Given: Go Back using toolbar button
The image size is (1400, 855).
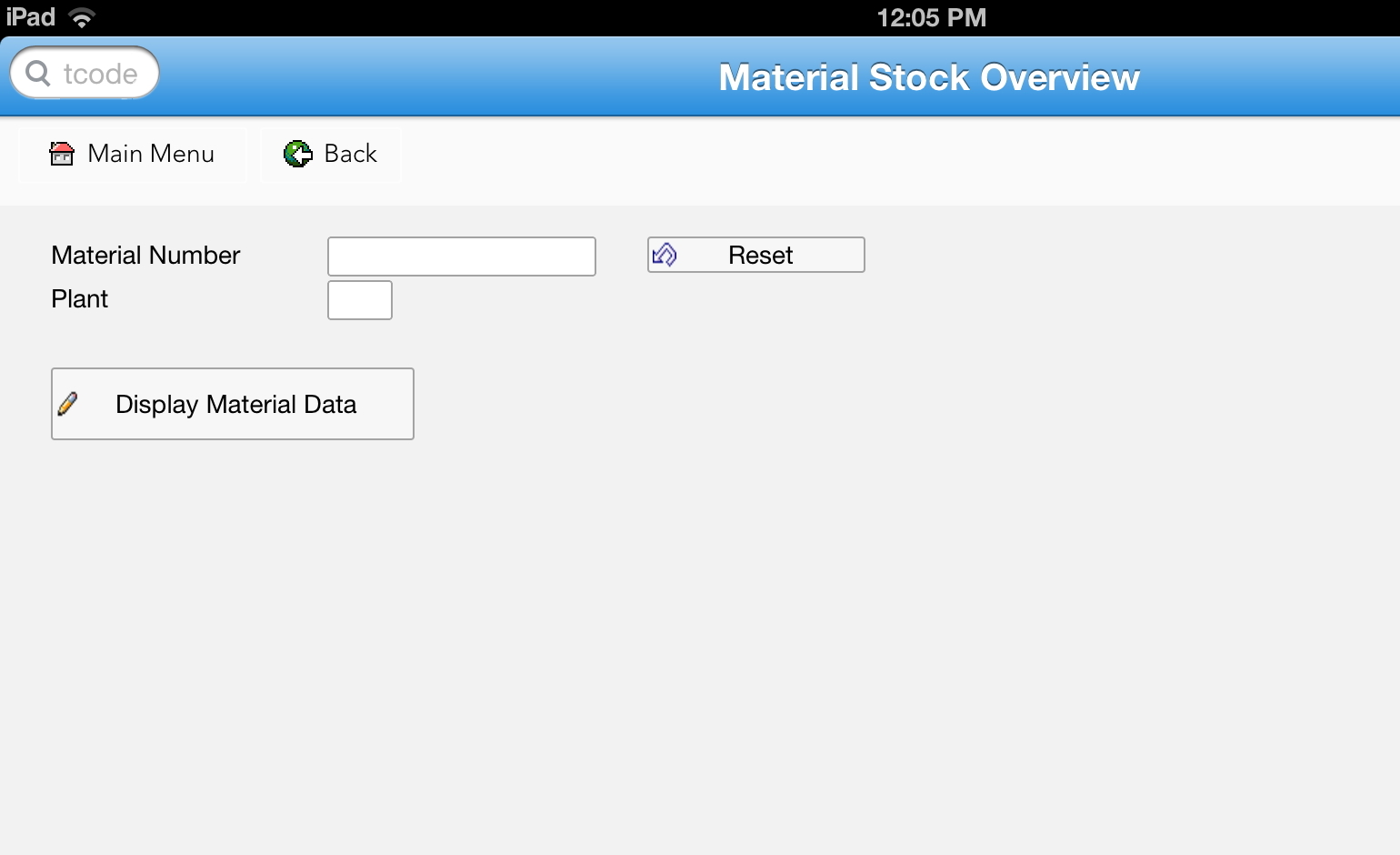Looking at the screenshot, I should click(331, 155).
